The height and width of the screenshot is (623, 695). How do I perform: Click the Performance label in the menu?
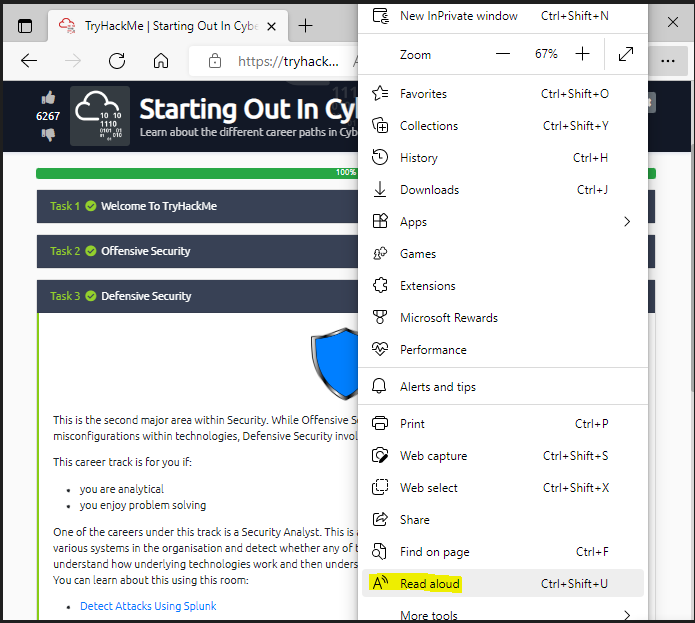433,350
